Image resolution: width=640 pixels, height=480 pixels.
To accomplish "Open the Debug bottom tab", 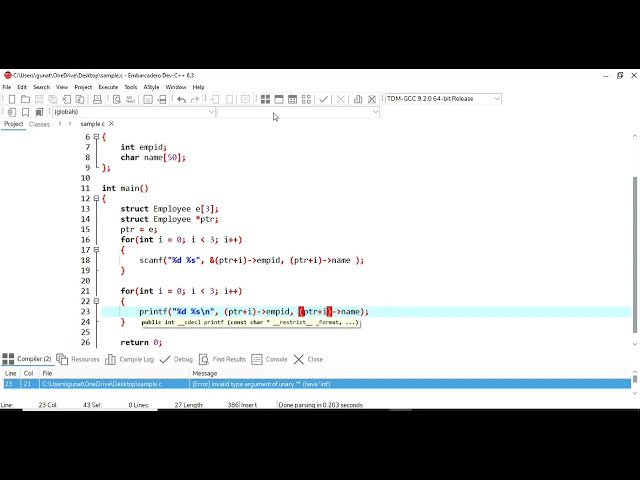I will point(176,359).
